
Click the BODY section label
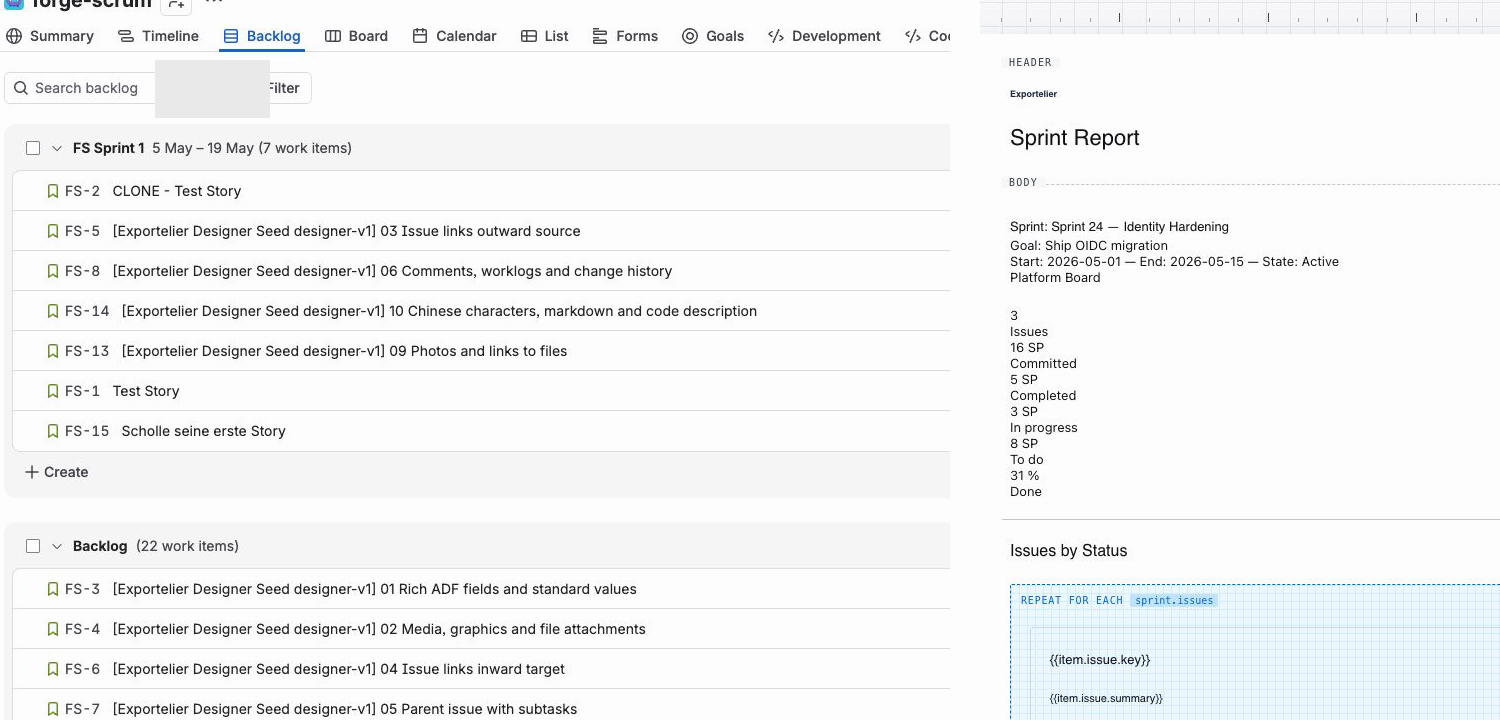1023,182
